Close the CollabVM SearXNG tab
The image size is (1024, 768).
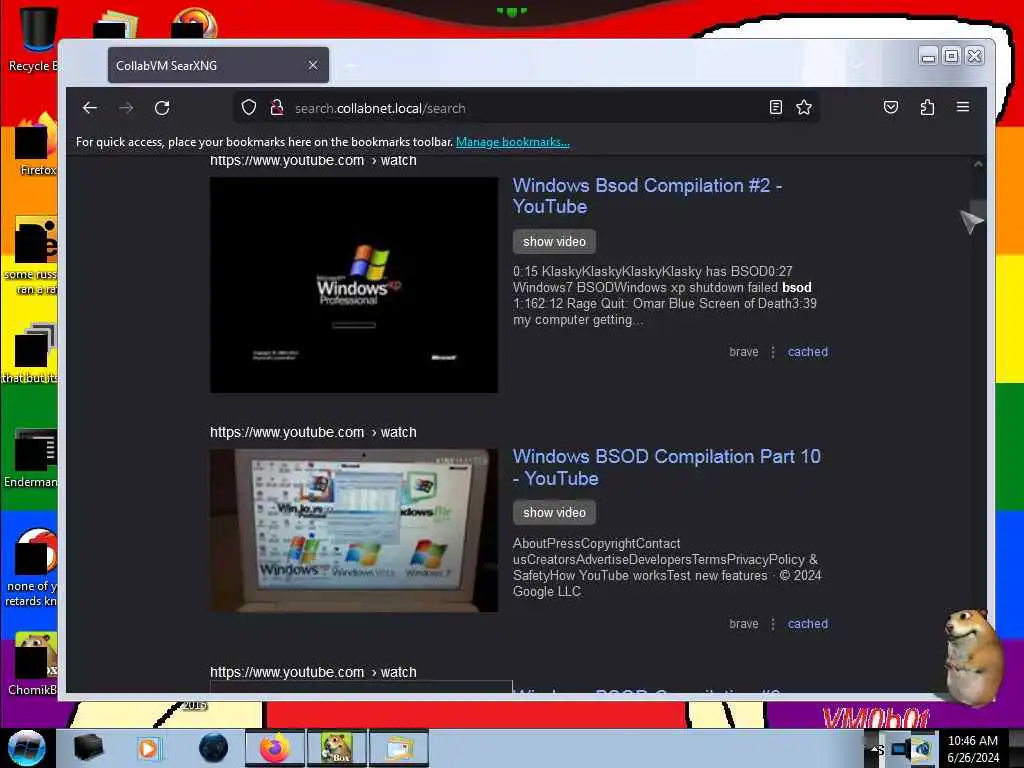pos(313,65)
